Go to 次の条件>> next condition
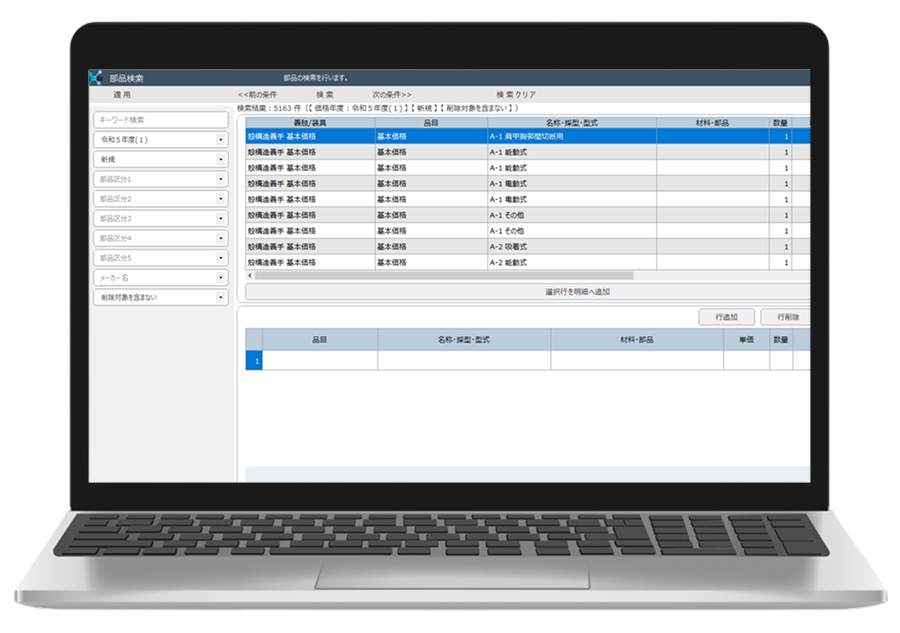The width and height of the screenshot is (900, 633). point(392,94)
